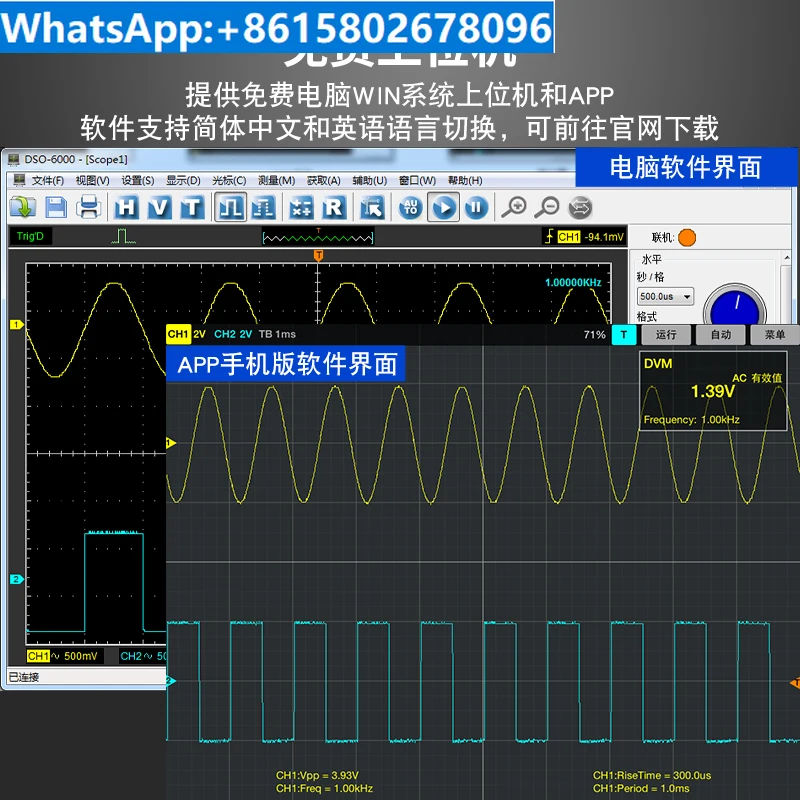Open the 获取(A) menu
Screen dimensions: 800x800
click(x=323, y=180)
